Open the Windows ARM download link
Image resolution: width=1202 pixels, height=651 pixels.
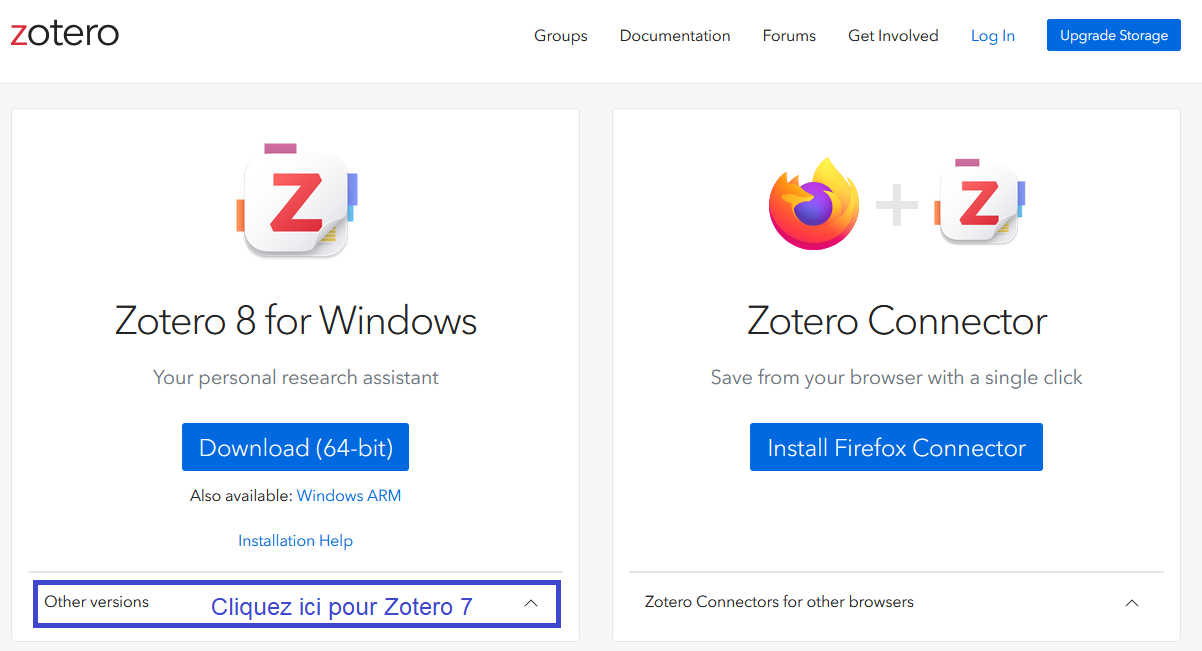click(x=349, y=495)
